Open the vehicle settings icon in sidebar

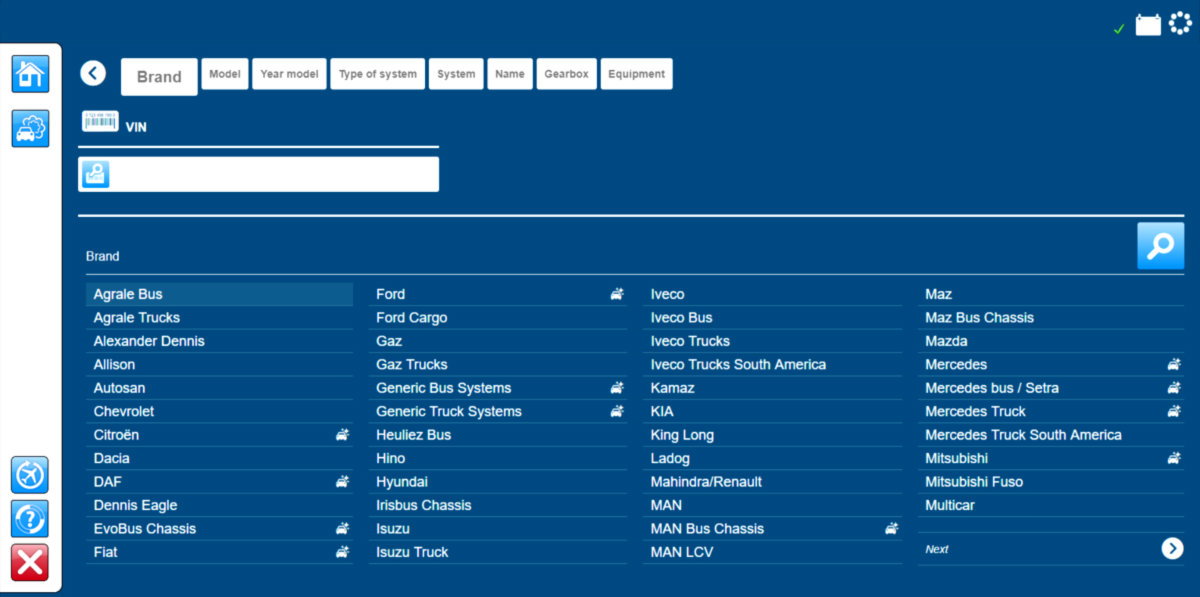pyautogui.click(x=30, y=129)
